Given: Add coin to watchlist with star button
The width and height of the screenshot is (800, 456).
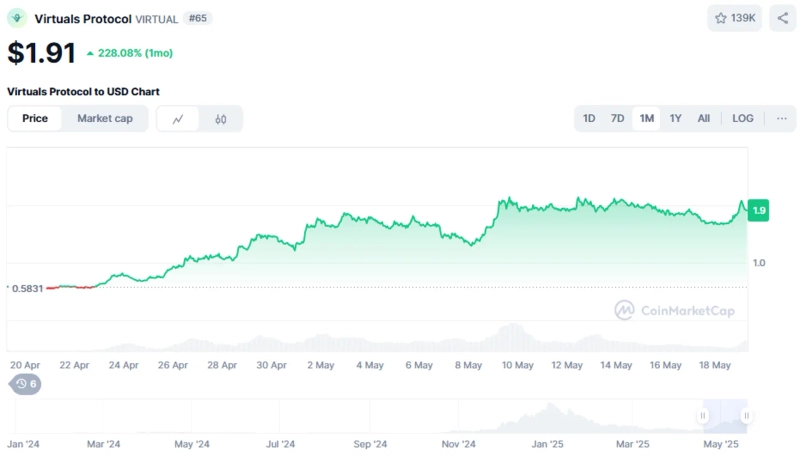Looking at the screenshot, I should 736,18.
